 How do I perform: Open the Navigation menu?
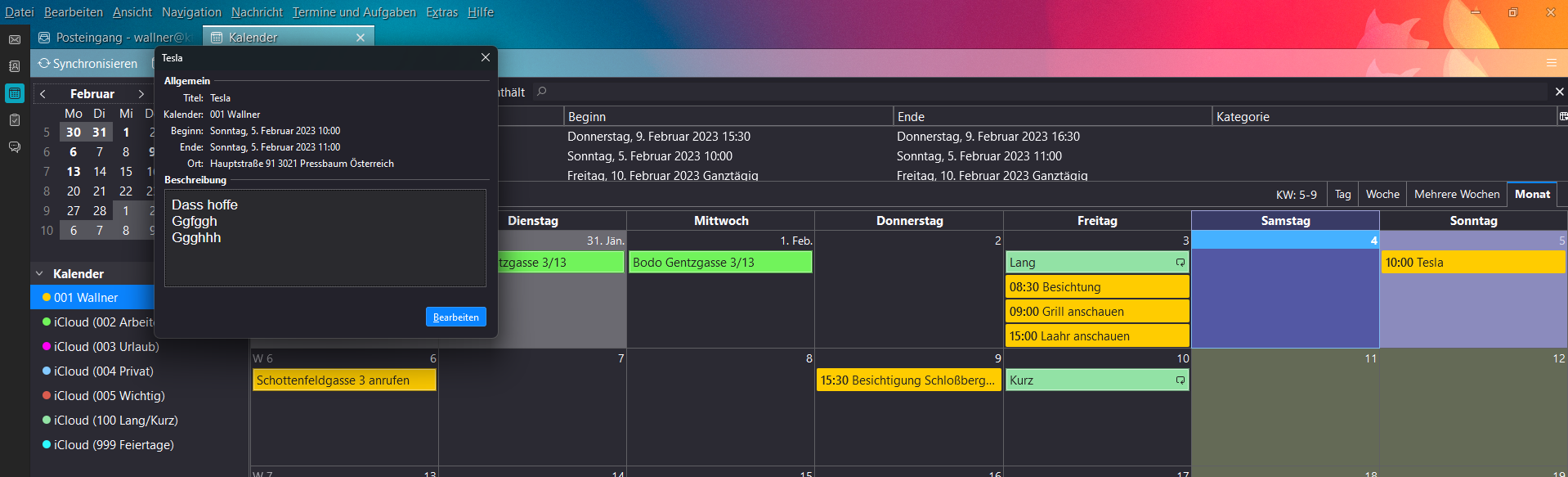191,12
